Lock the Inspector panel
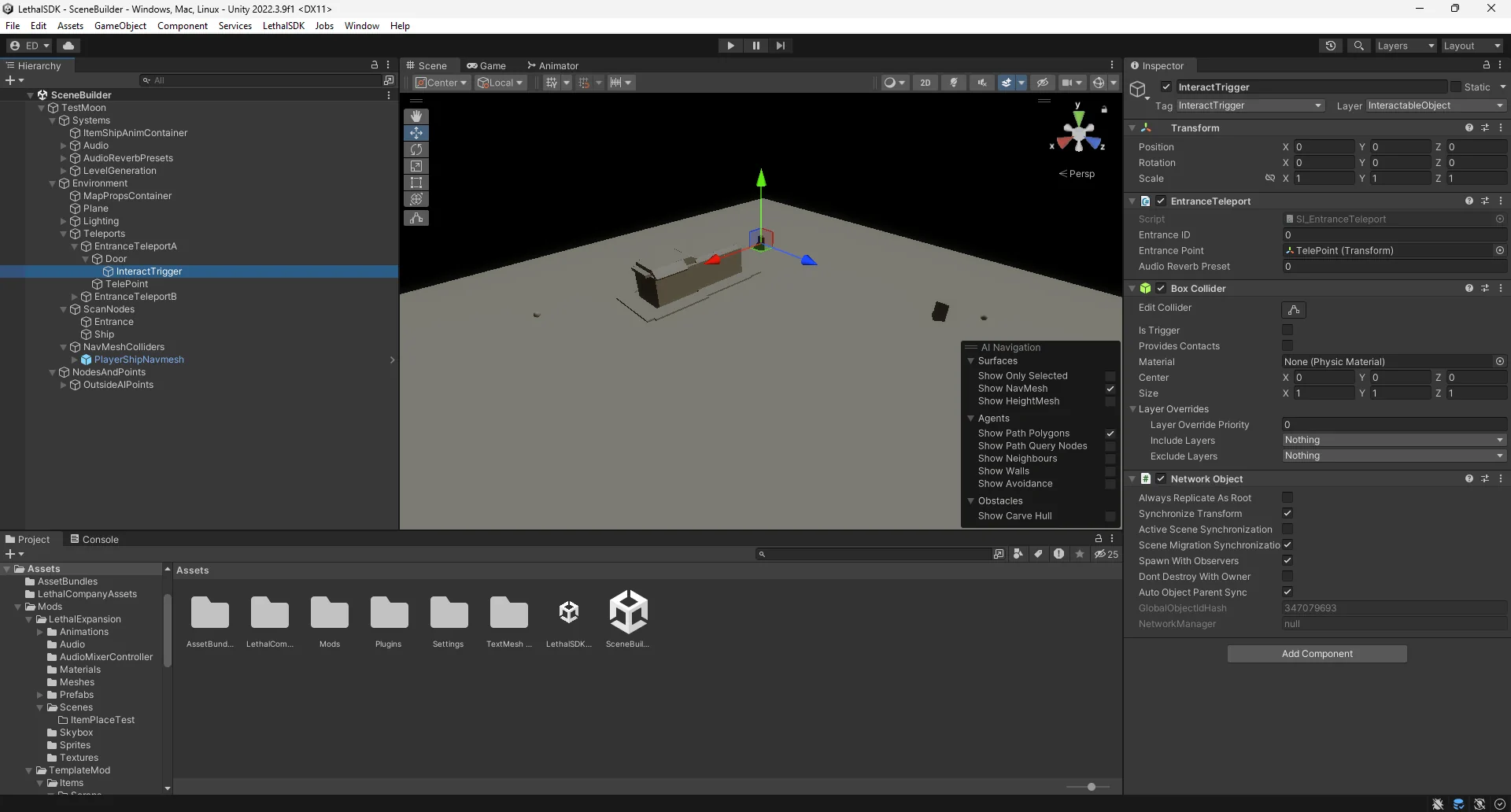The height and width of the screenshot is (812, 1511). (1487, 65)
